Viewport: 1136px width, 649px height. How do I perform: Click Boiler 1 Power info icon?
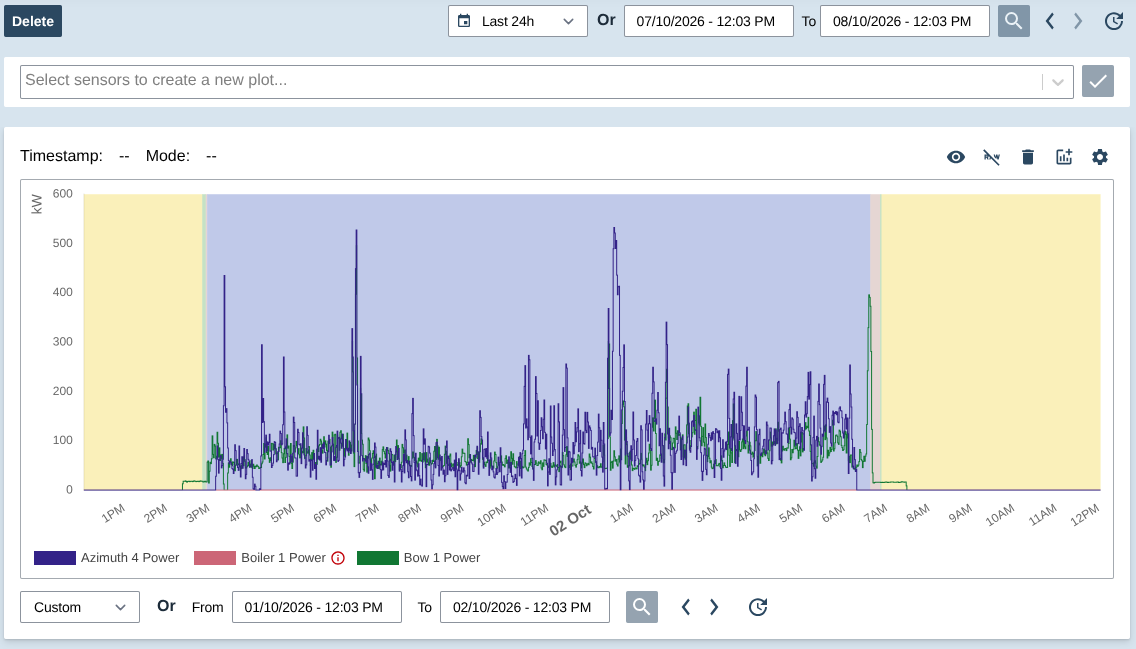click(x=338, y=558)
